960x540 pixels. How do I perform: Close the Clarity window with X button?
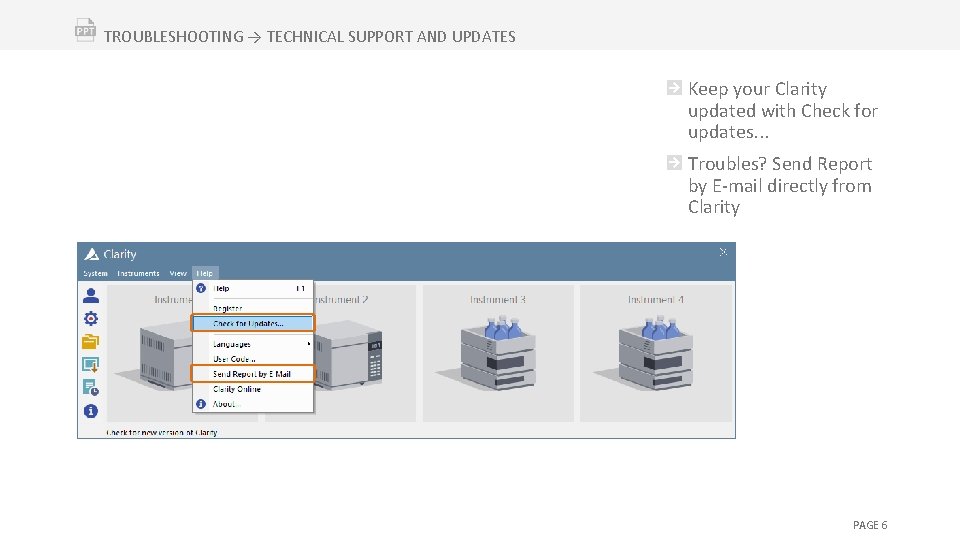723,252
